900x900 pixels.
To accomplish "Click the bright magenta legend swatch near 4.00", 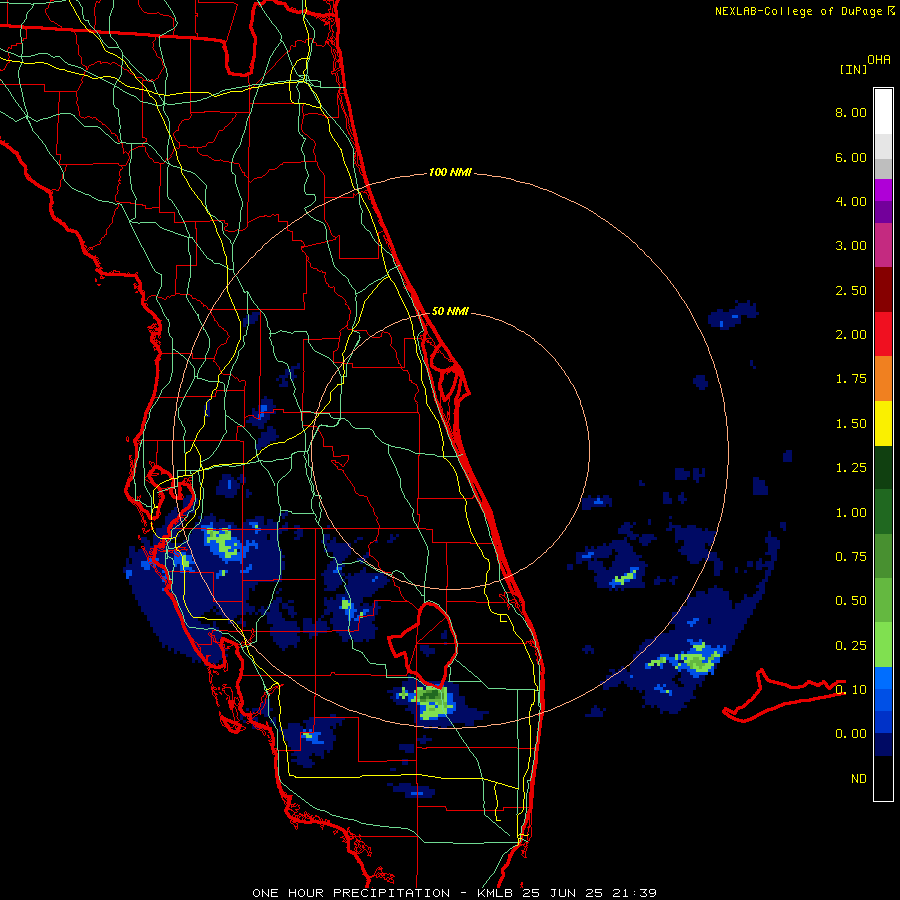I will click(x=883, y=189).
